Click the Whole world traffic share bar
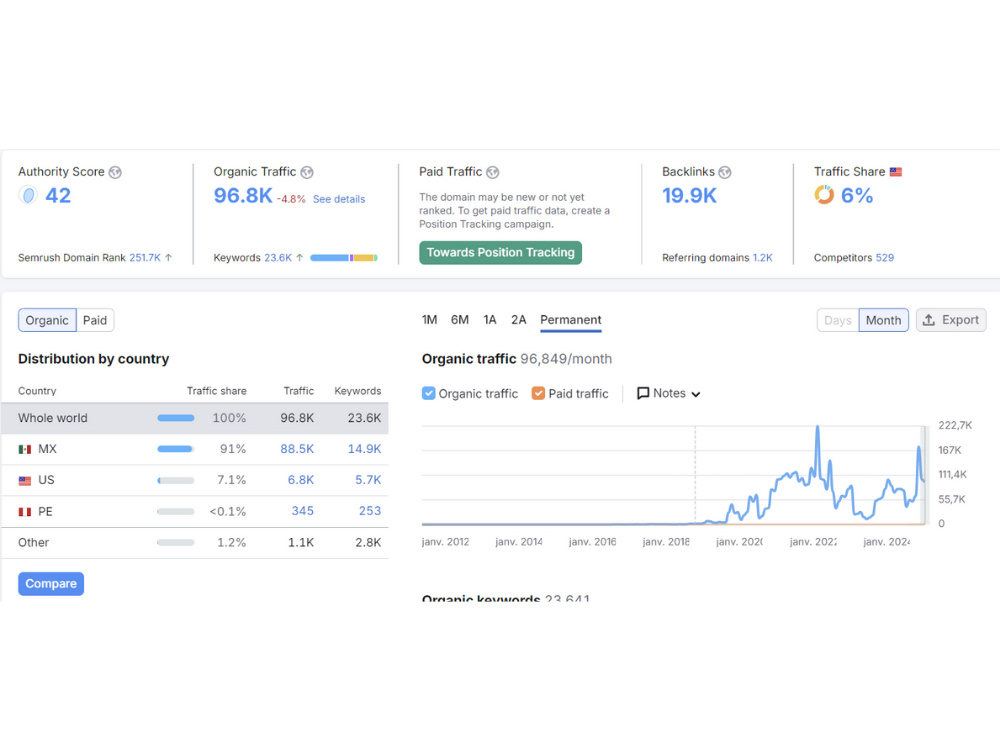The width and height of the screenshot is (1000, 750). [x=176, y=418]
